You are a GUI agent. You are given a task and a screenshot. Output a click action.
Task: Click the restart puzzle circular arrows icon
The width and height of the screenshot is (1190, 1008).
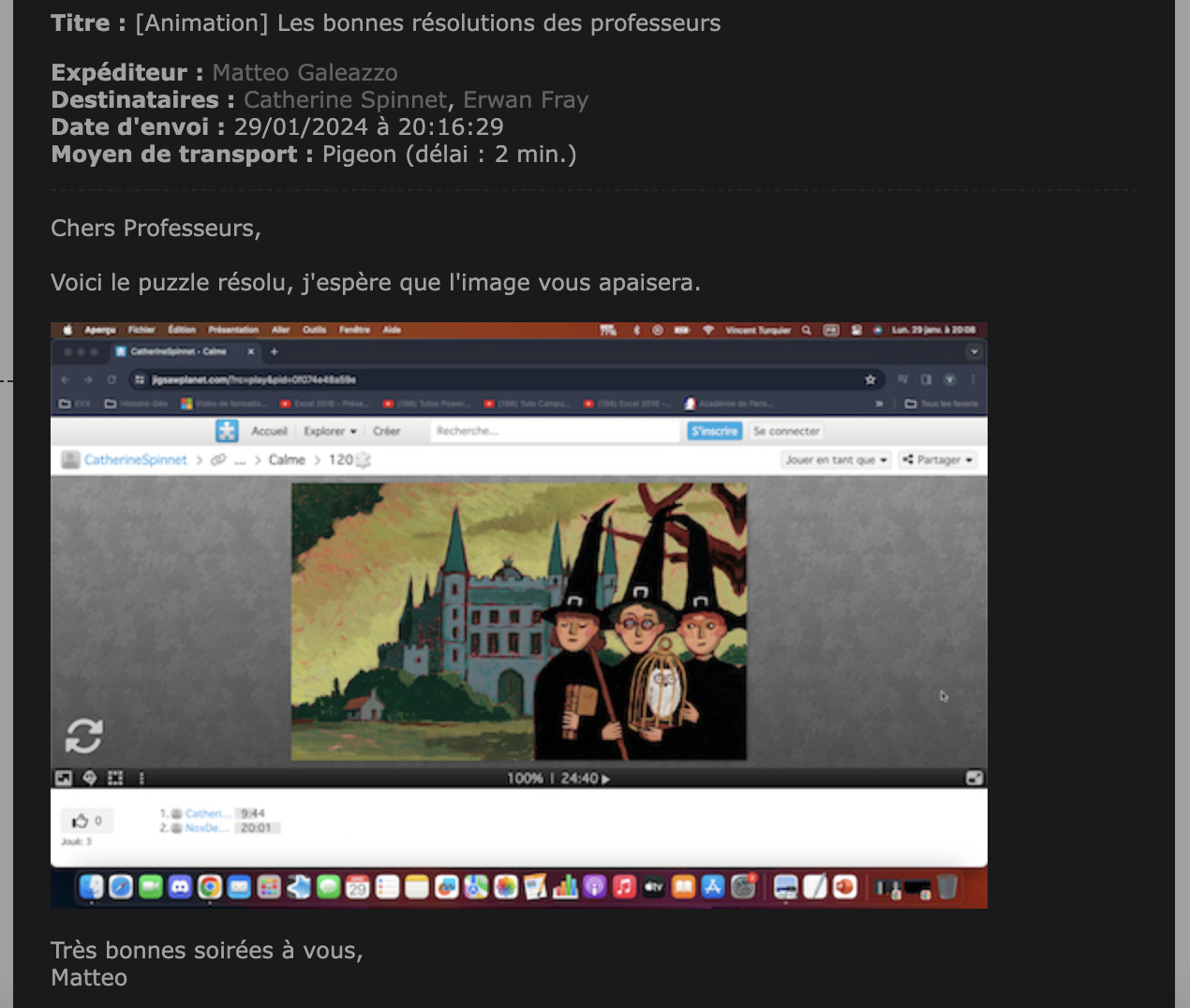pyautogui.click(x=83, y=736)
